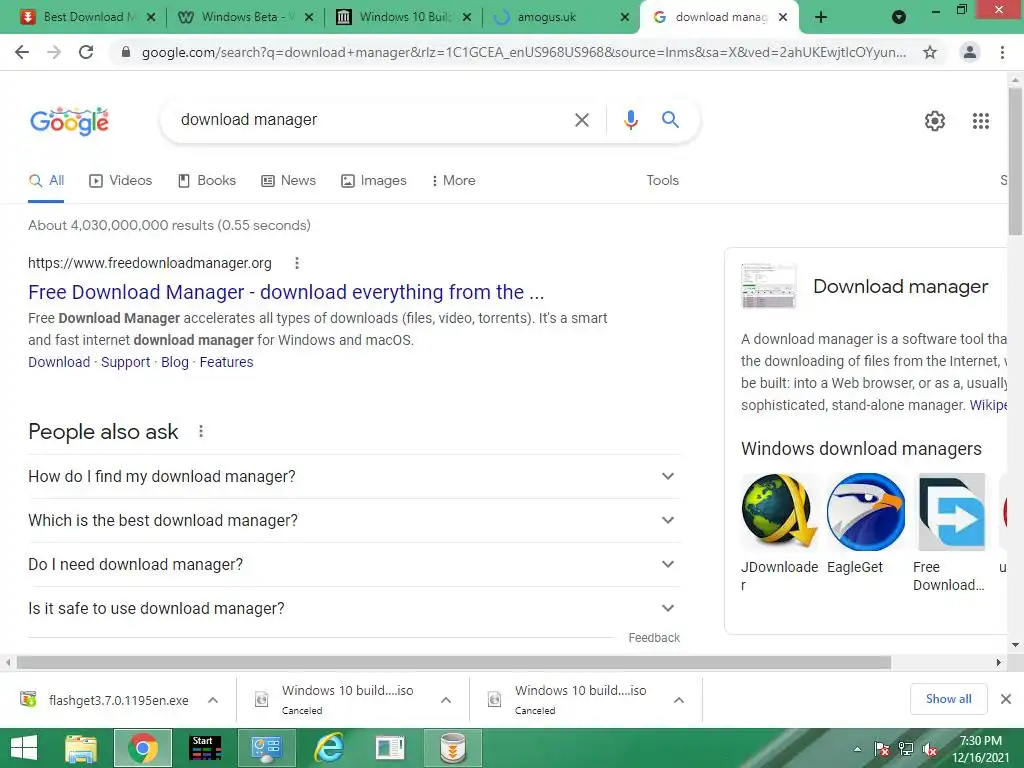Click the address bar URL
The height and width of the screenshot is (768, 1024).
click(x=524, y=52)
